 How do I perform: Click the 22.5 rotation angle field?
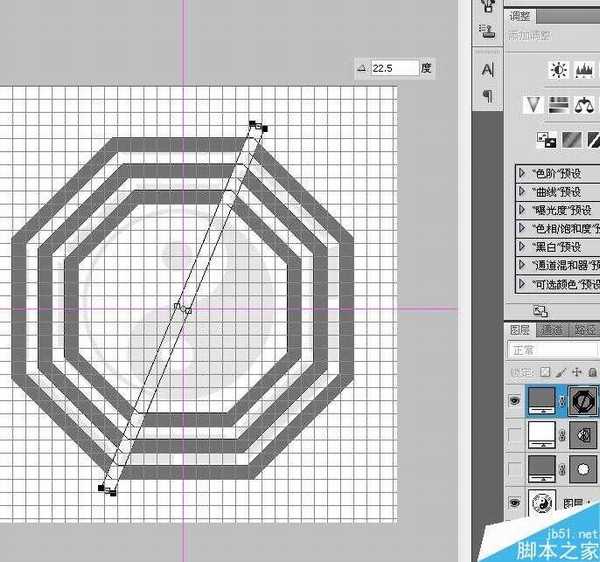[x=395, y=68]
